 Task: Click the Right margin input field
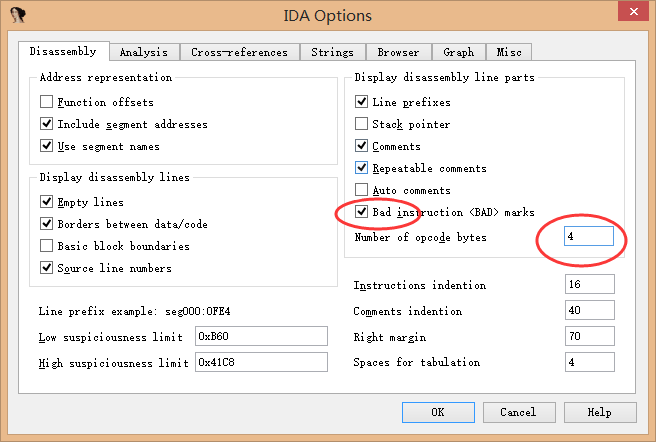(589, 337)
